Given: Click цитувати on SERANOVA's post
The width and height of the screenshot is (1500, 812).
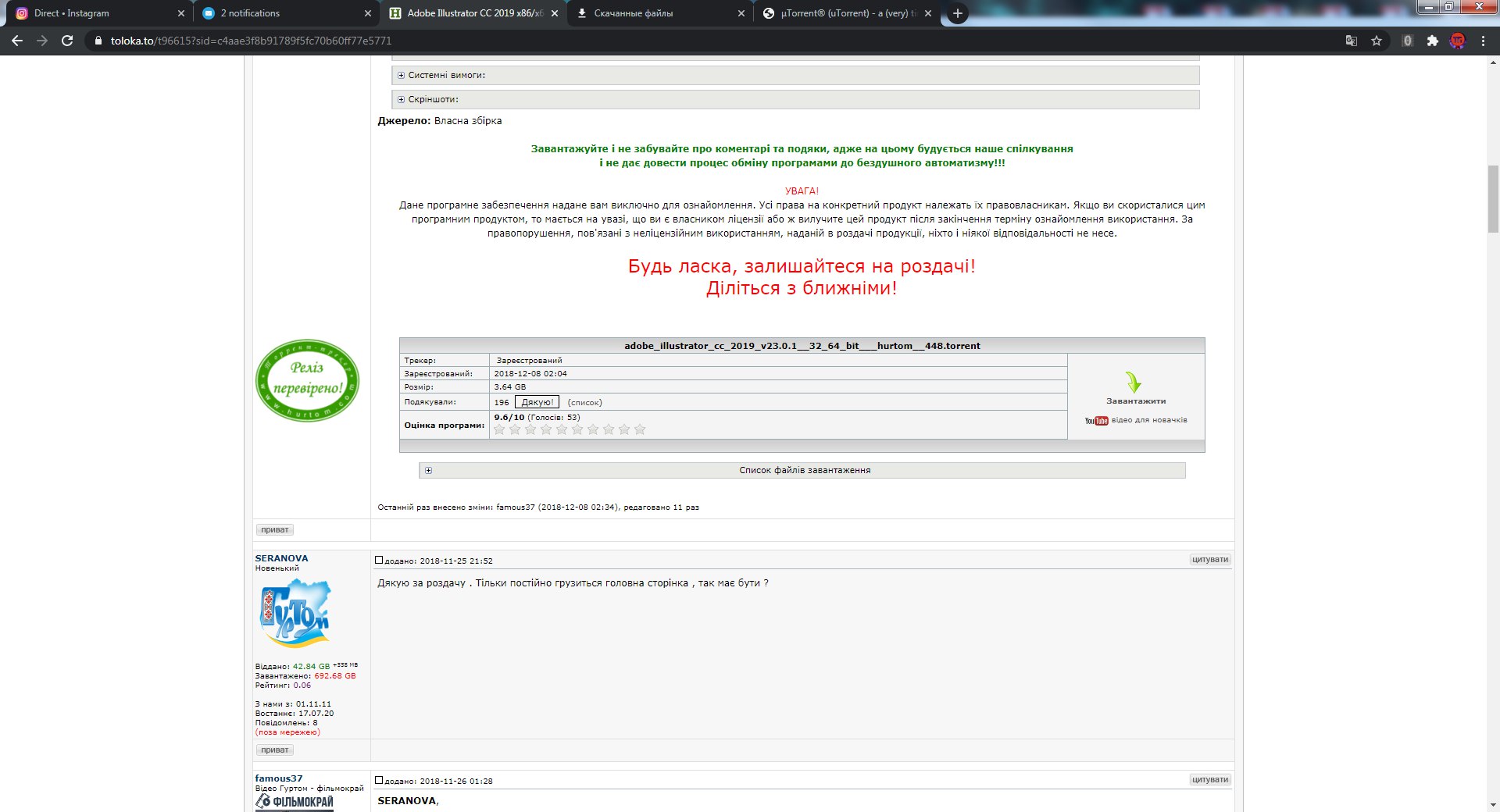Looking at the screenshot, I should coord(1210,559).
